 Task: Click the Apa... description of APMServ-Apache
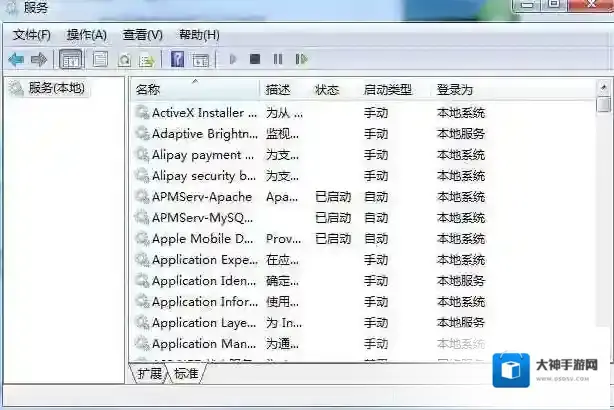[282, 197]
